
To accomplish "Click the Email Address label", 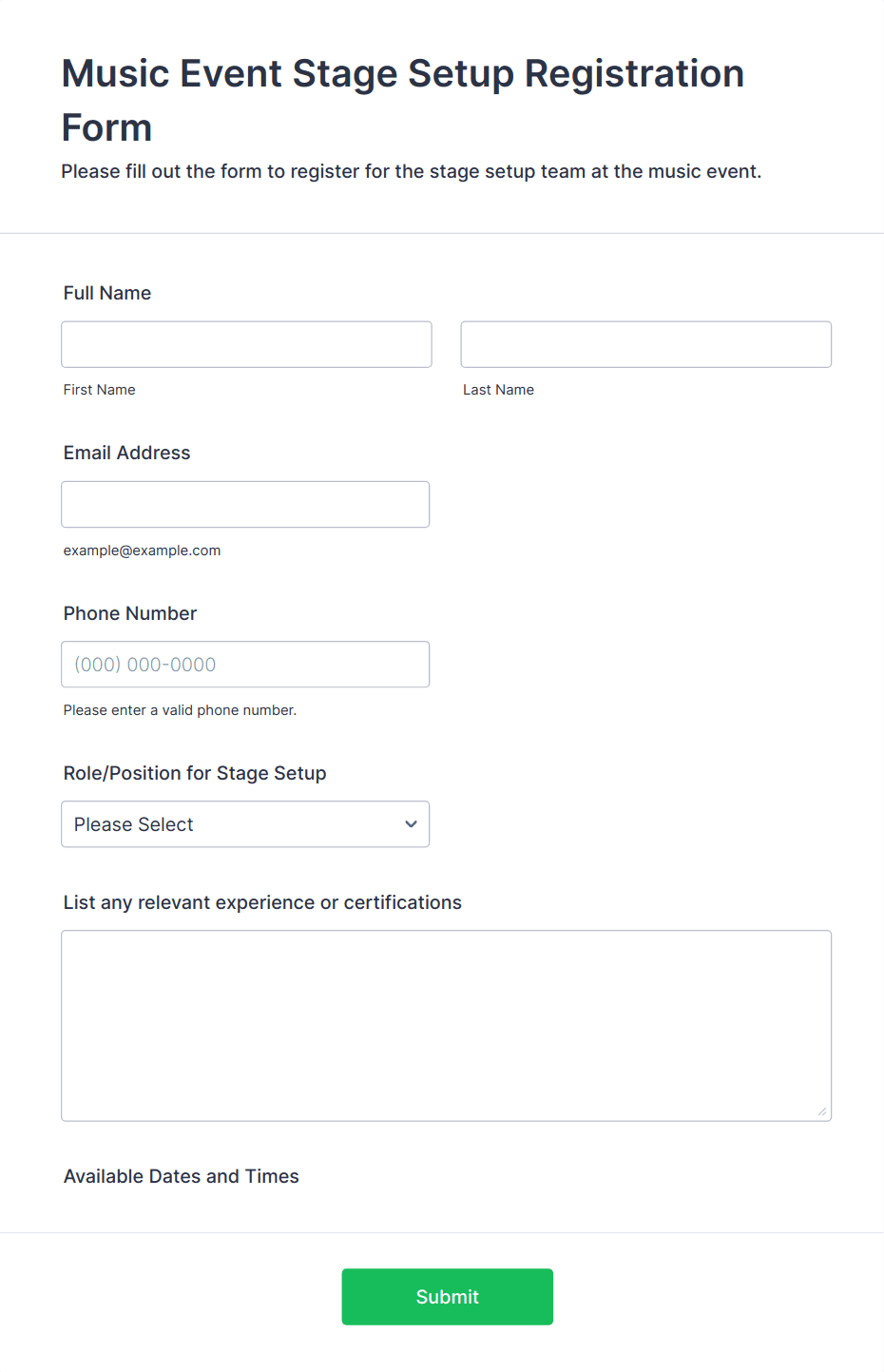I will tap(127, 453).
